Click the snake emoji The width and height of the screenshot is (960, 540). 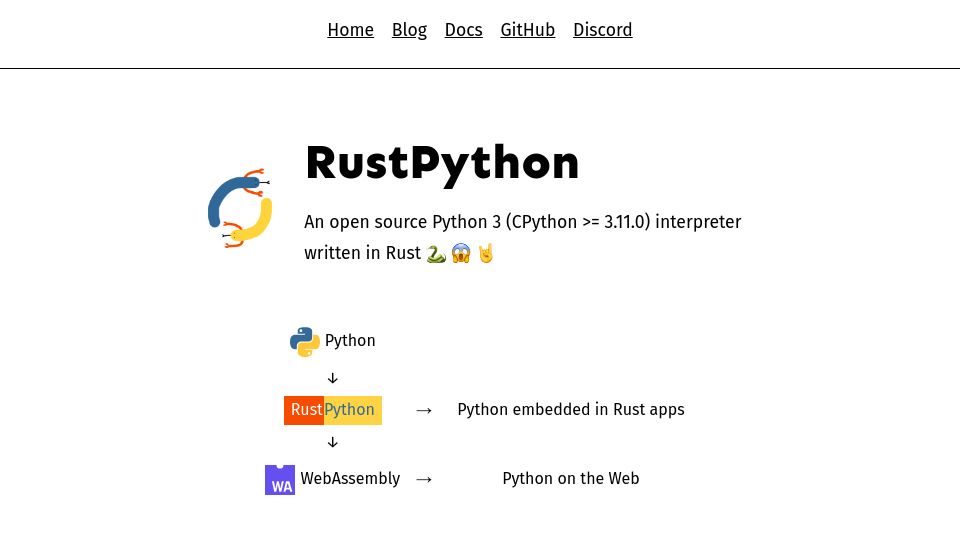coord(436,253)
